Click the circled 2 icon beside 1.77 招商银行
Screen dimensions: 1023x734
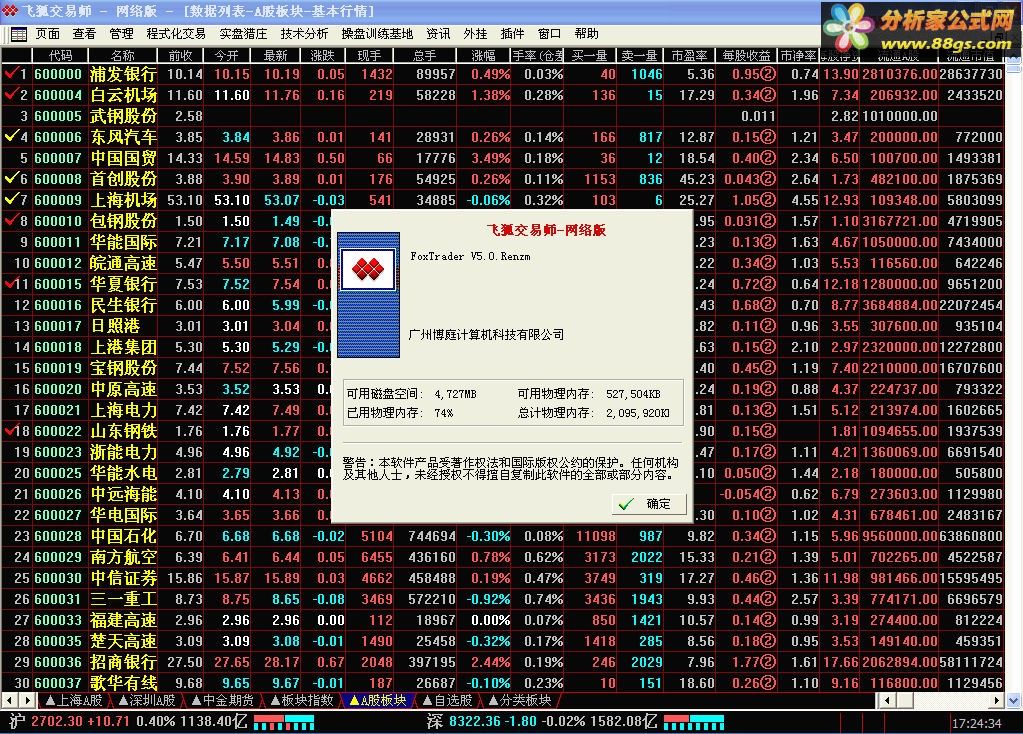point(768,662)
